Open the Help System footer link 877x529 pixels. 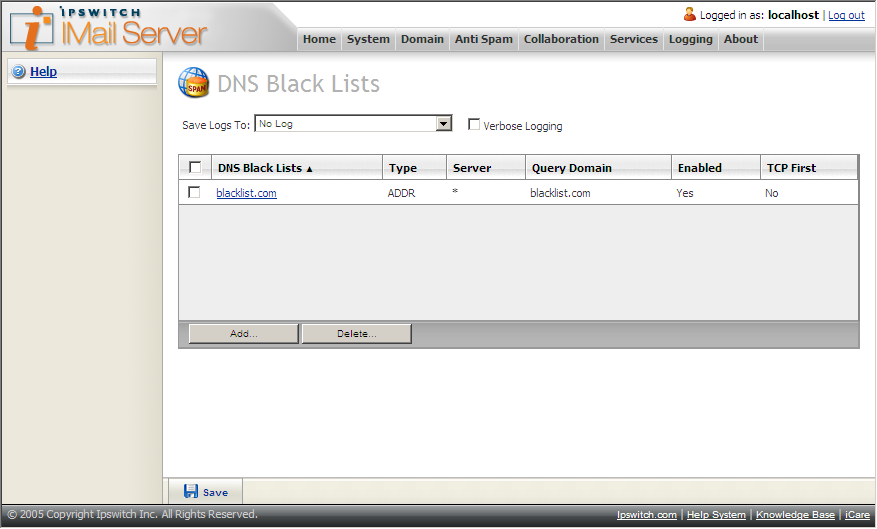pyautogui.click(x=716, y=515)
